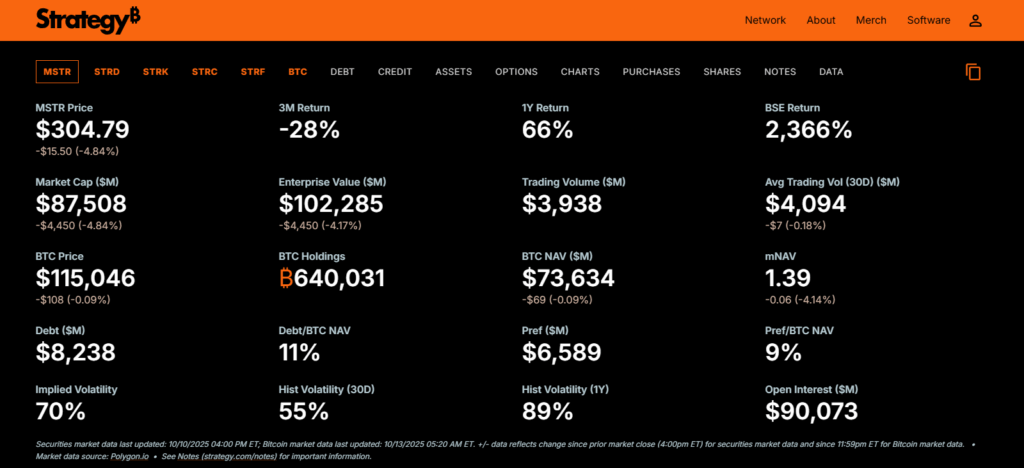This screenshot has width=1024, height=468.
Task: Select the MSTR tab
Action: pyautogui.click(x=57, y=72)
